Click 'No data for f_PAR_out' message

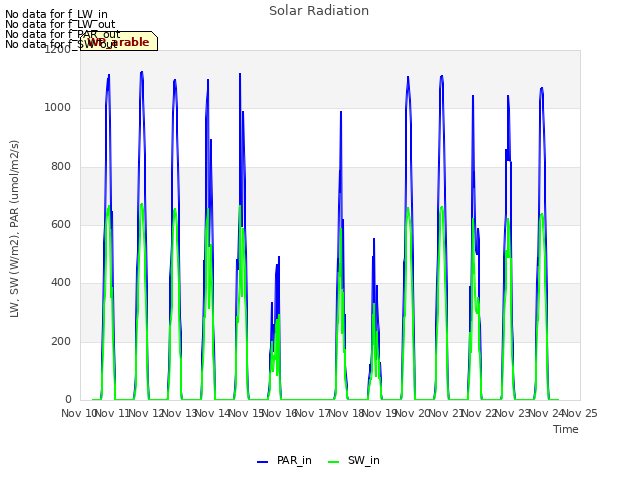coord(62,34)
